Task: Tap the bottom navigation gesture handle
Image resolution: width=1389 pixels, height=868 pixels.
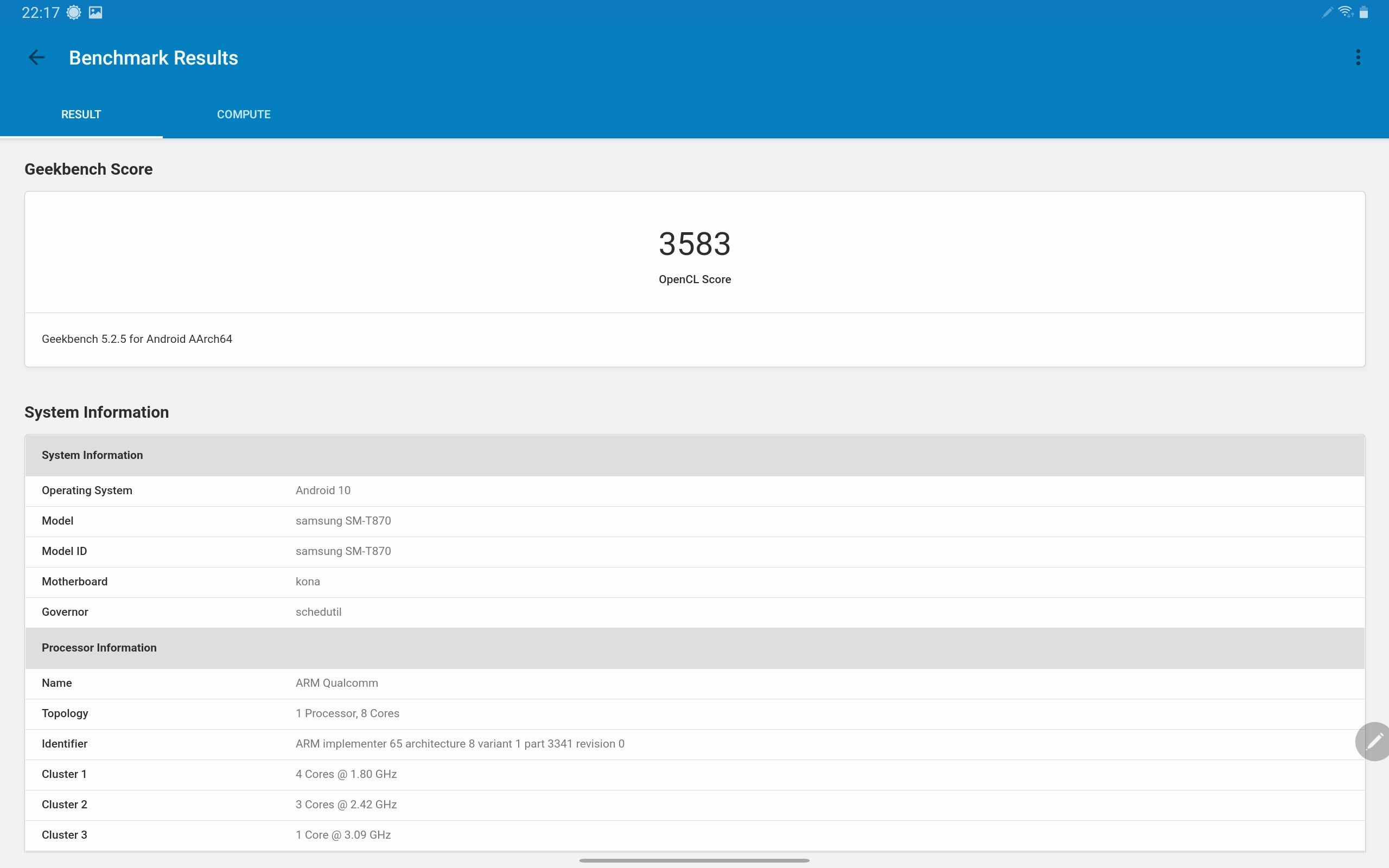Action: point(694,860)
